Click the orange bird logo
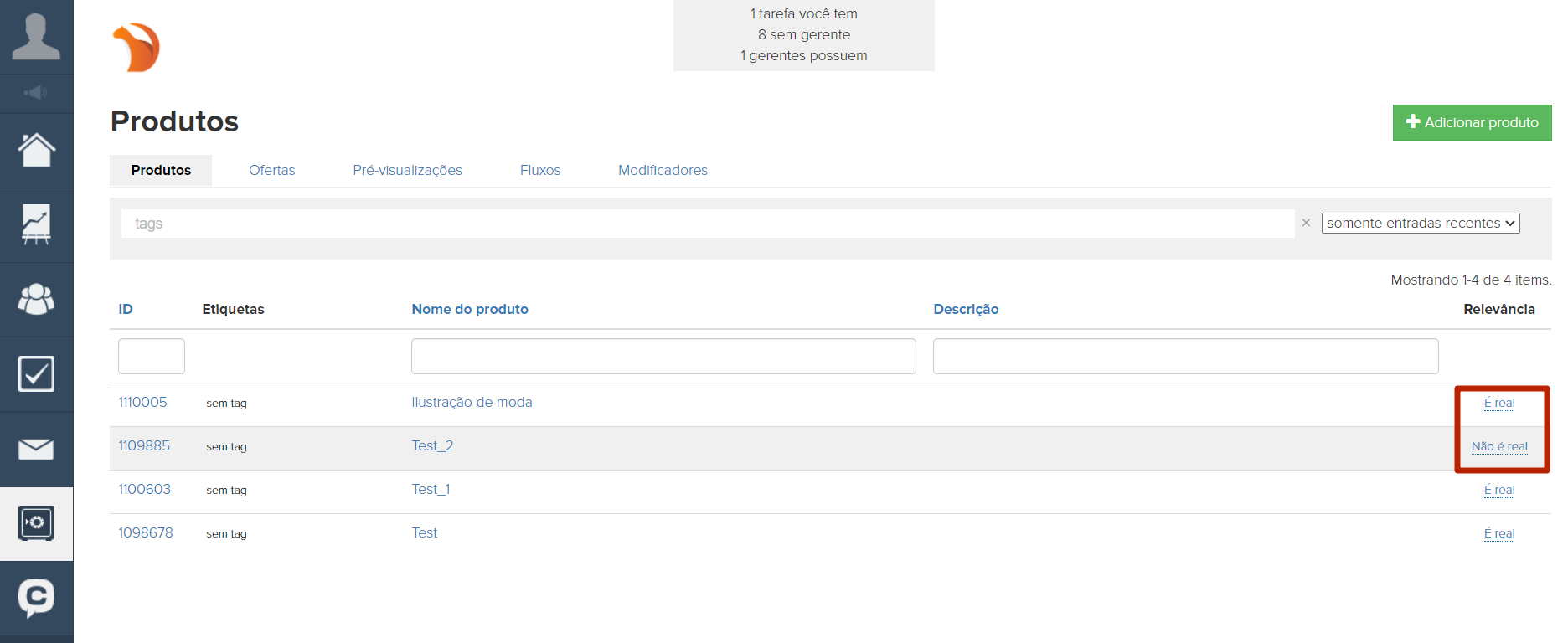 pos(137,48)
